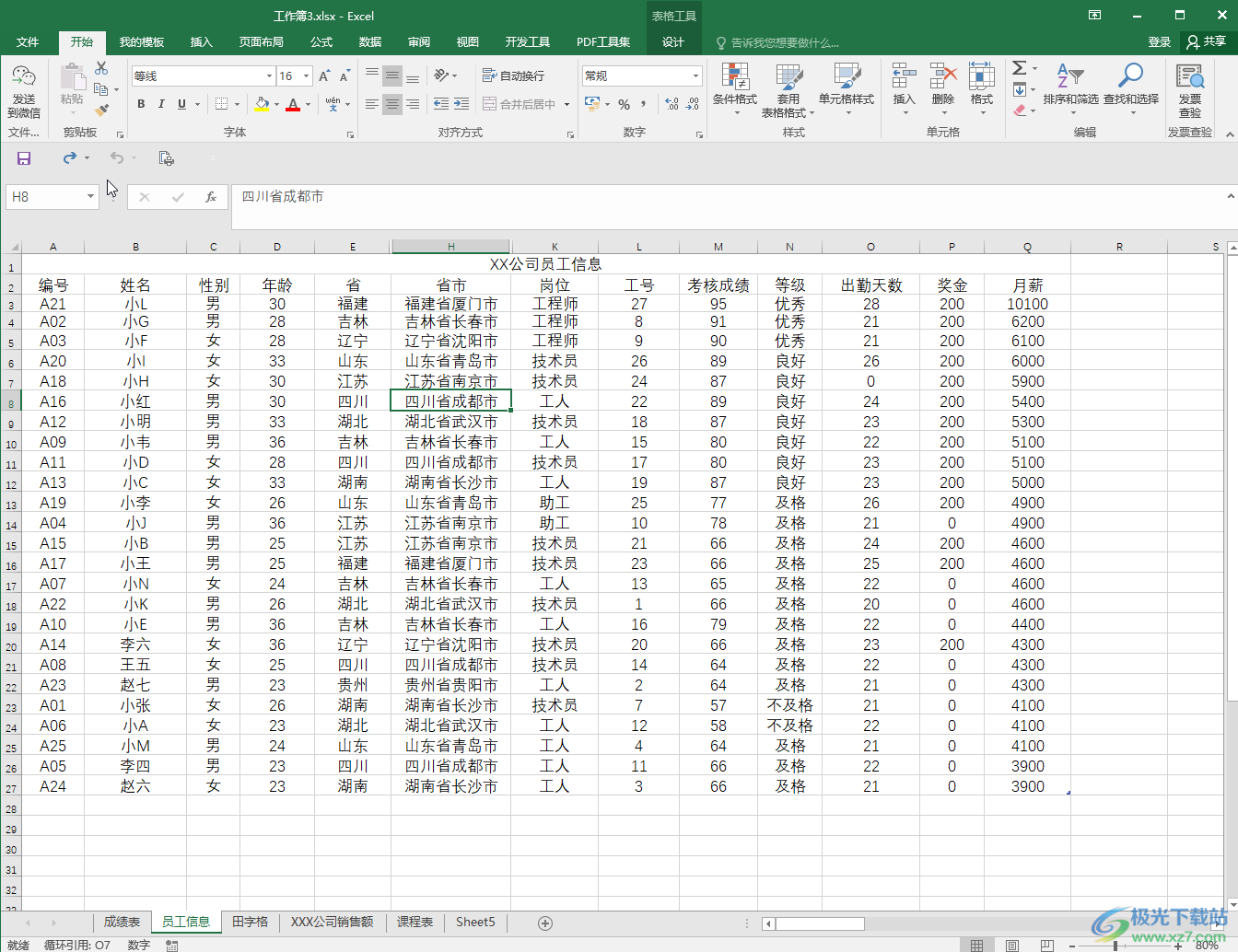The width and height of the screenshot is (1238, 952).
Task: Toggle Underline formatting
Action: click(181, 104)
